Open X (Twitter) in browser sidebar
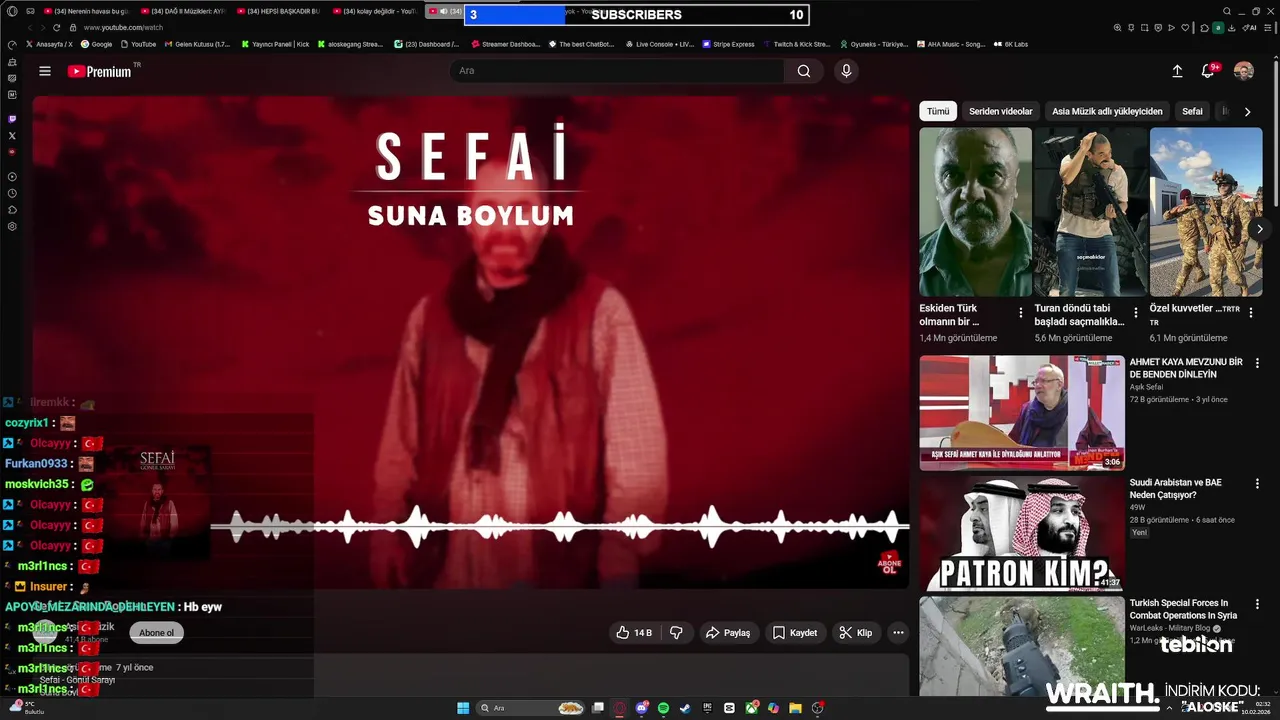Screen dimensions: 1280x720 coord(12,135)
